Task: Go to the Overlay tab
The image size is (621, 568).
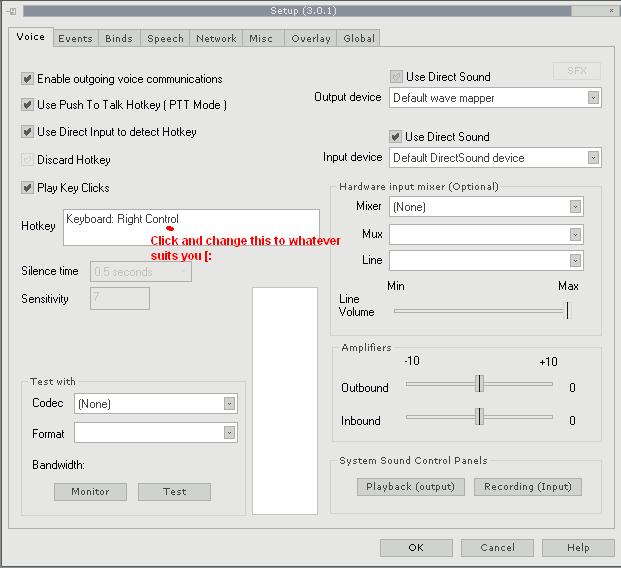Action: (x=311, y=38)
